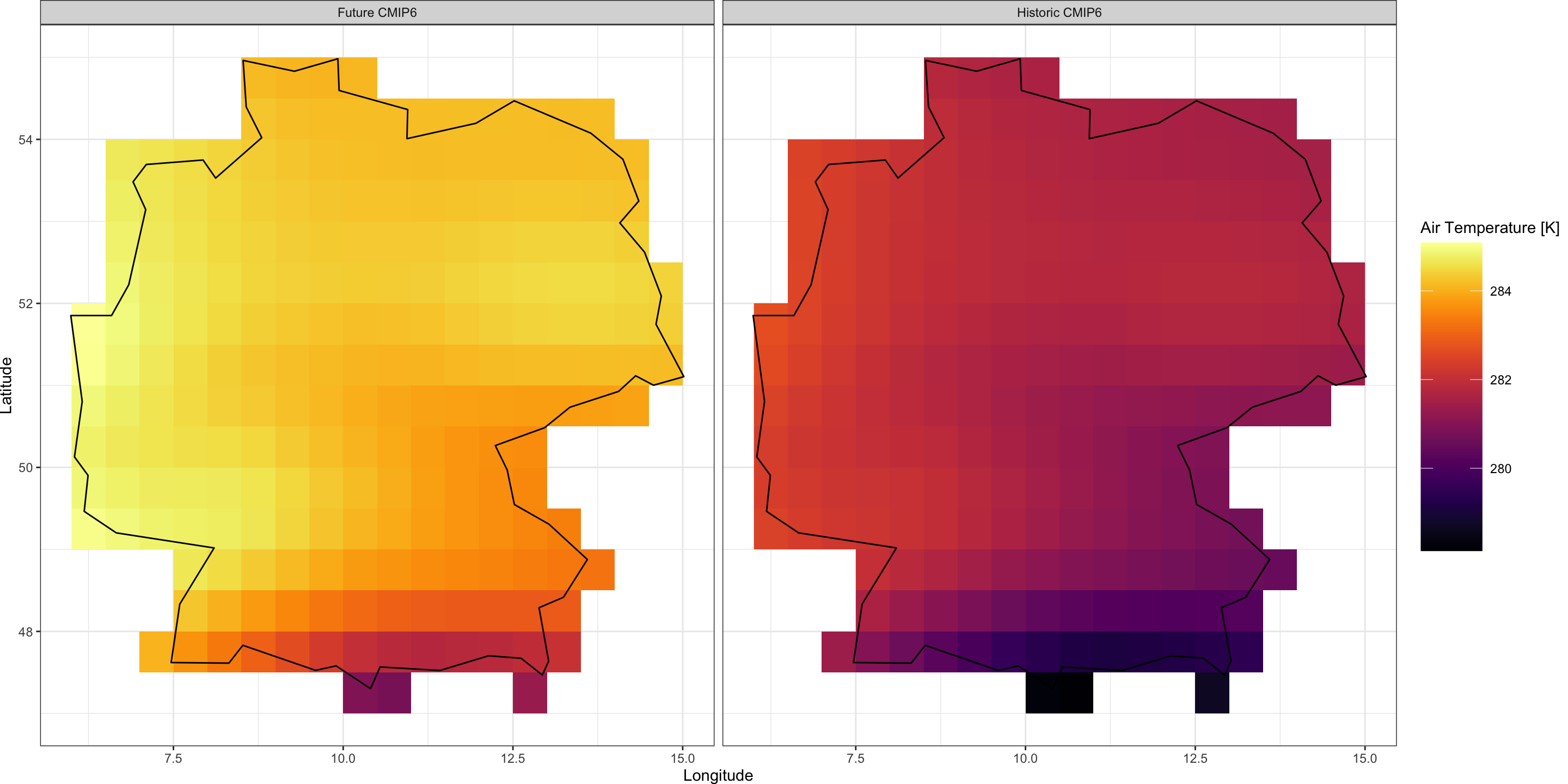Click the 280 label on the color legend
The height and width of the screenshot is (784, 1568).
[x=1500, y=469]
